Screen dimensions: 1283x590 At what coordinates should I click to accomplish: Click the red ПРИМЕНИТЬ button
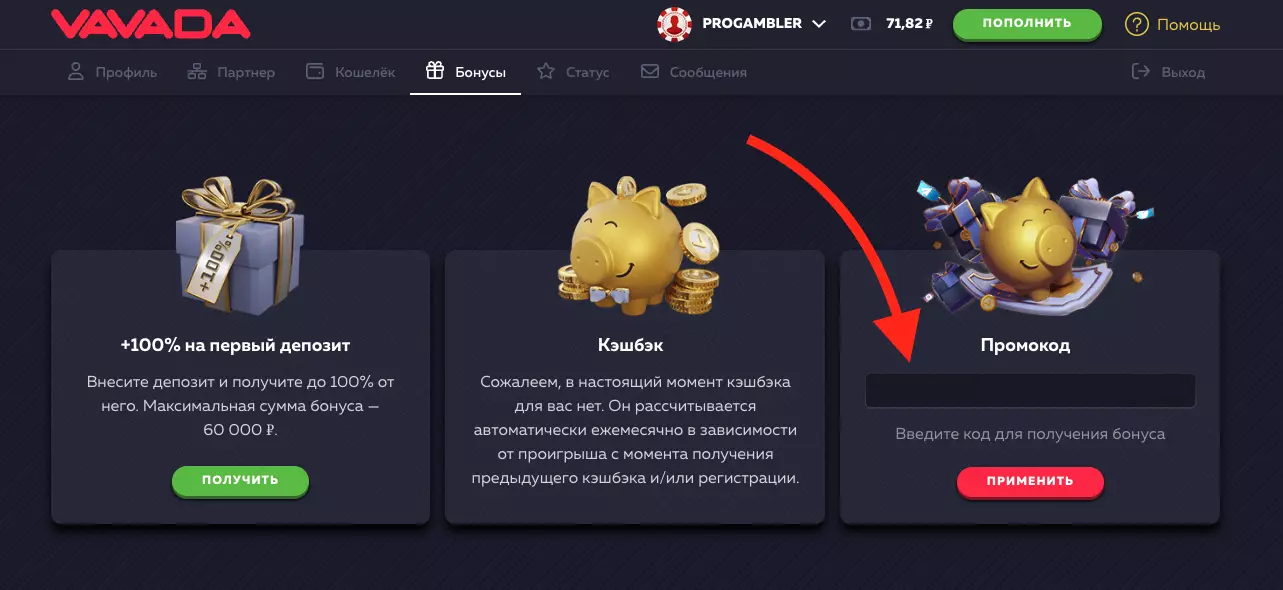click(1030, 481)
